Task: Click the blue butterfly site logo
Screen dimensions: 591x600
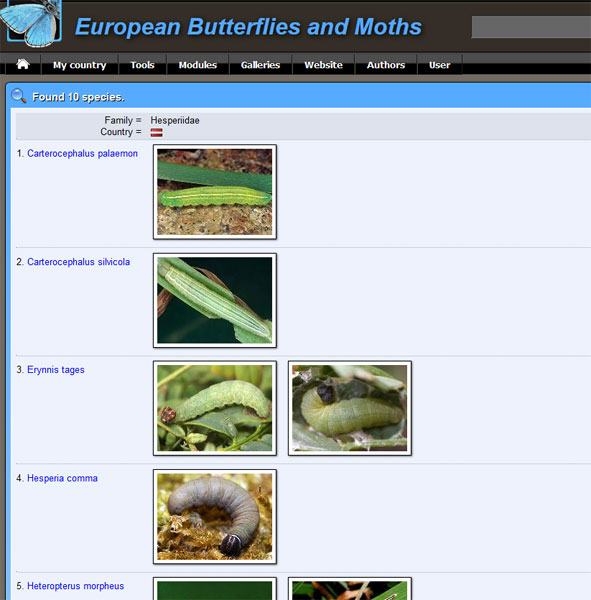Action: coord(31,22)
